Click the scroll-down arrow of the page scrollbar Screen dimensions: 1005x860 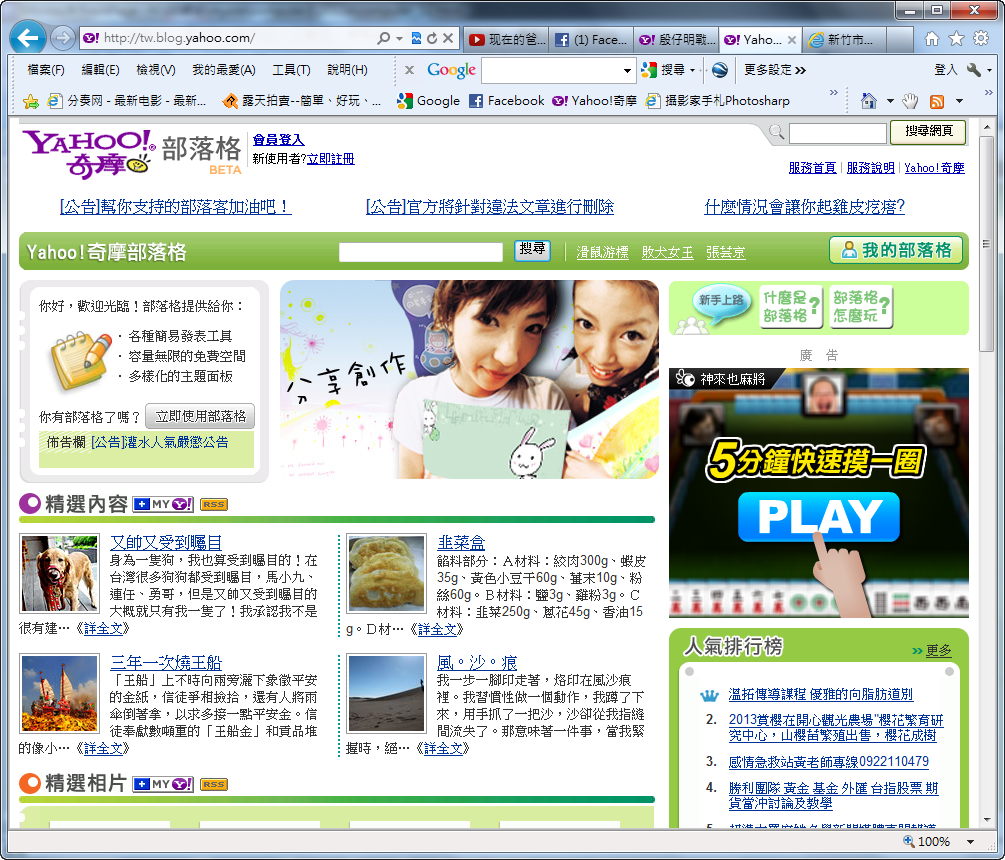pyautogui.click(x=986, y=820)
